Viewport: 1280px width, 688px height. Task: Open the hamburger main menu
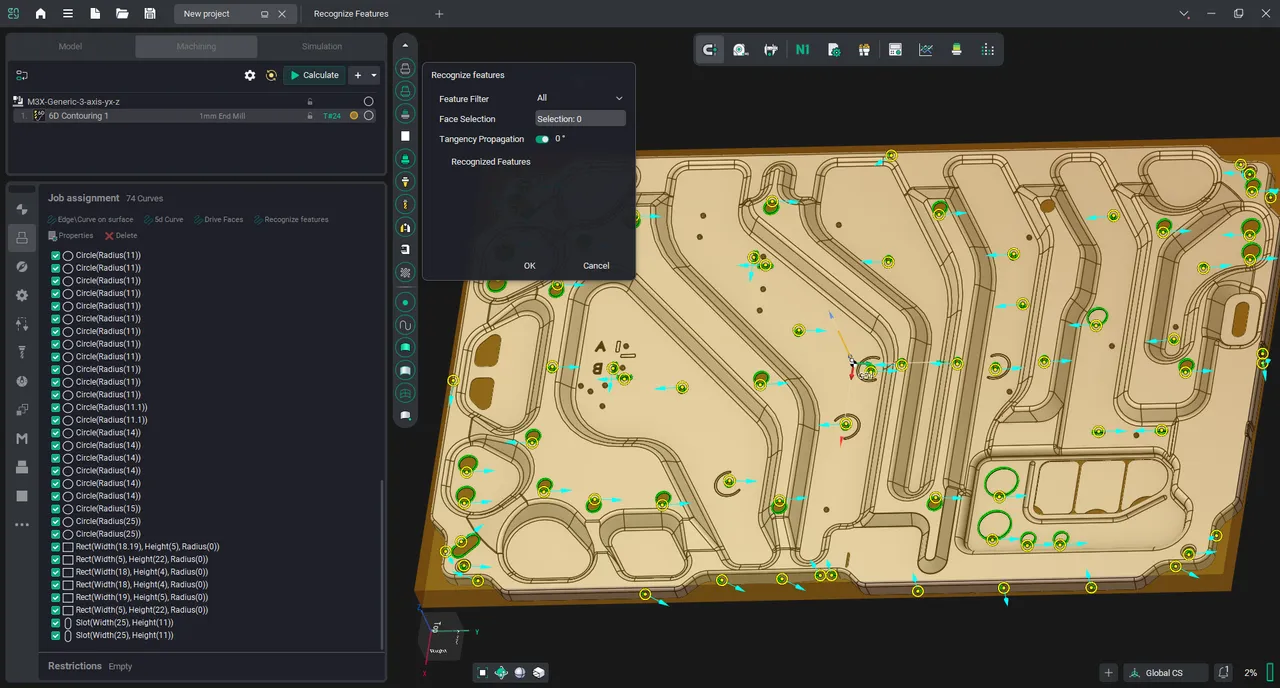click(x=67, y=14)
